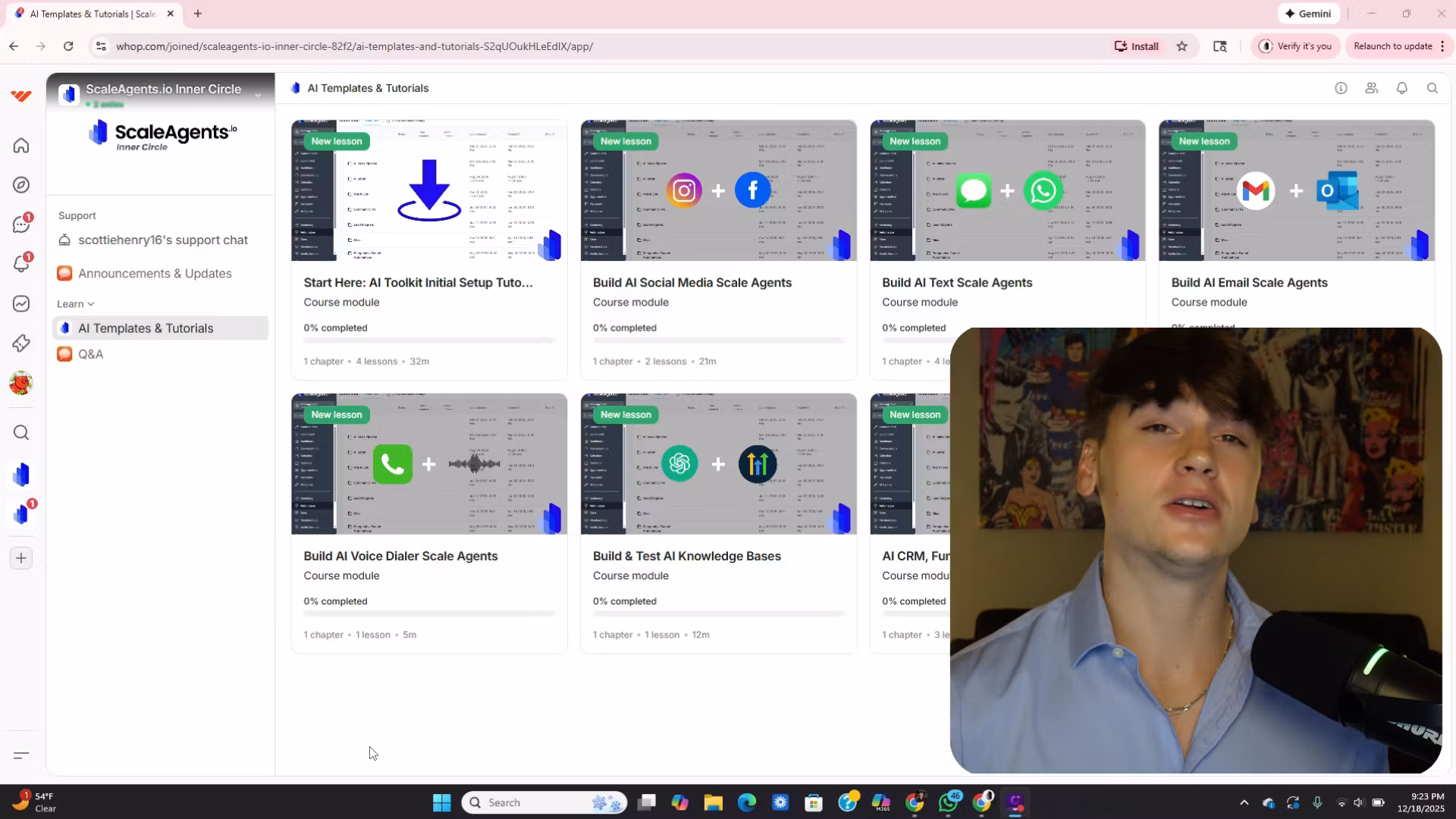
Task: Expand the ScaleAgents.io Inner Circle dropdown
Action: (258, 95)
